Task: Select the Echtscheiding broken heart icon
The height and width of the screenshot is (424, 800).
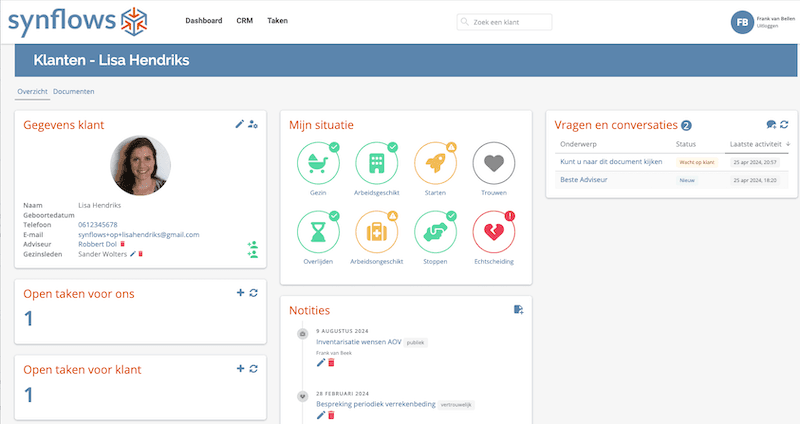Action: (494, 232)
